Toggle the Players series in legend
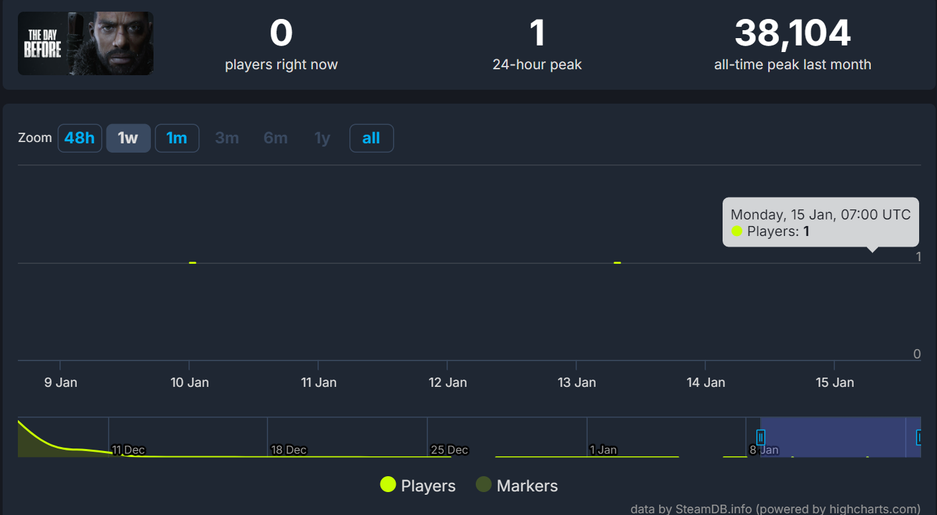 tap(428, 486)
